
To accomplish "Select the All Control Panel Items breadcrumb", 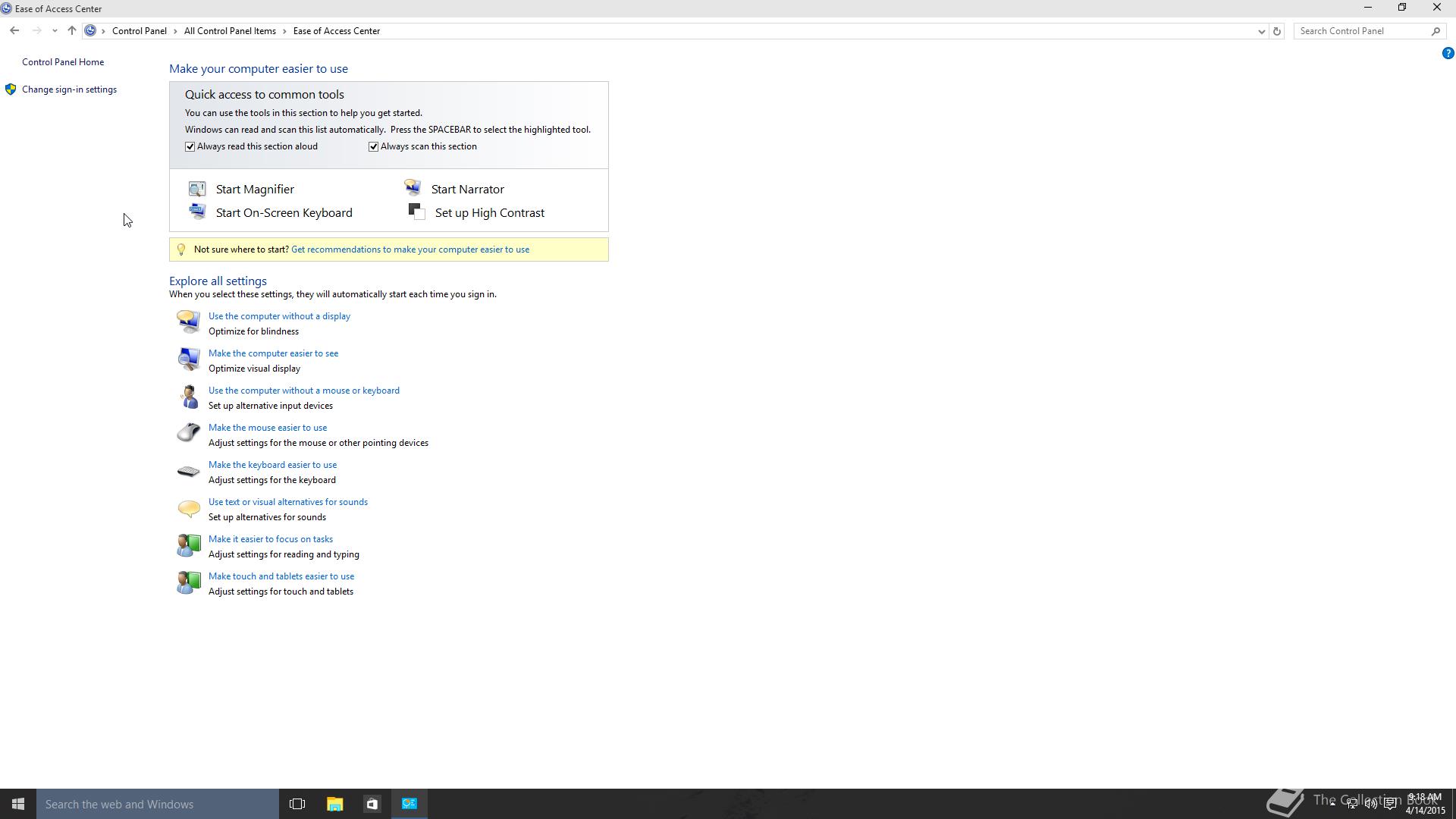I will 230,31.
